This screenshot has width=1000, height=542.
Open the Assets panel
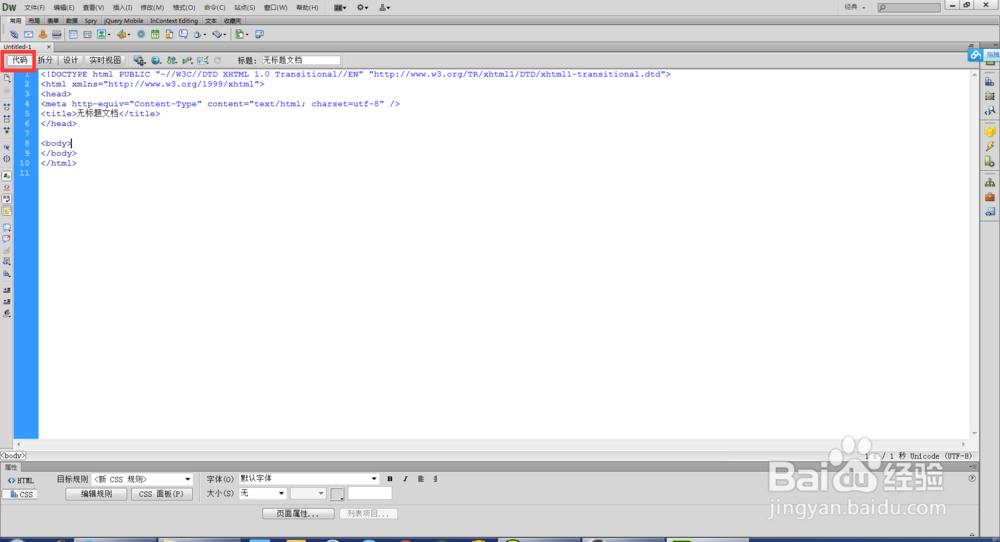(989, 197)
